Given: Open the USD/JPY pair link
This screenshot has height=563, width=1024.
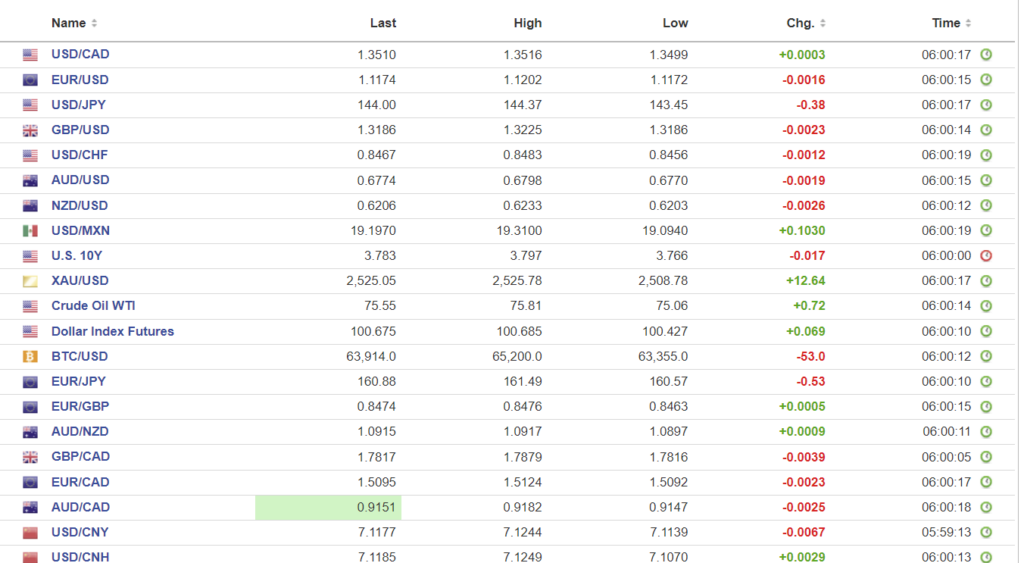Looking at the screenshot, I should click(x=80, y=105).
